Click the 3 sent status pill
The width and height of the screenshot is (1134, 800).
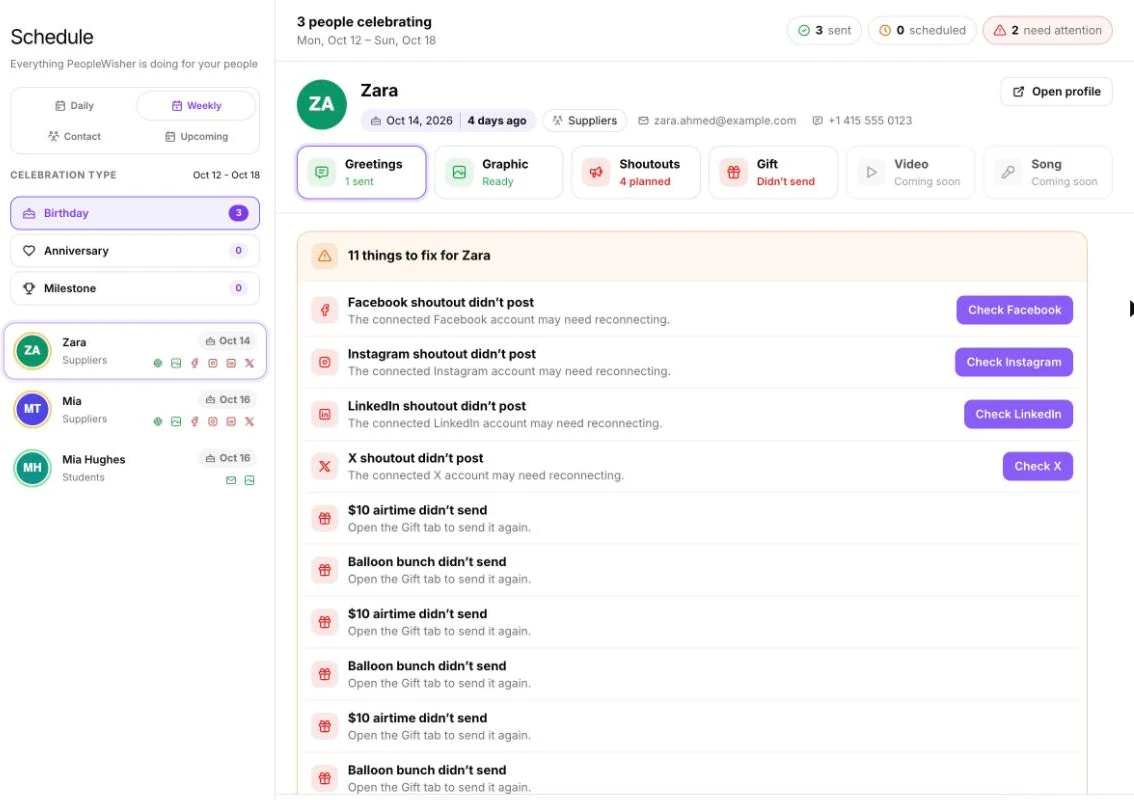click(824, 30)
